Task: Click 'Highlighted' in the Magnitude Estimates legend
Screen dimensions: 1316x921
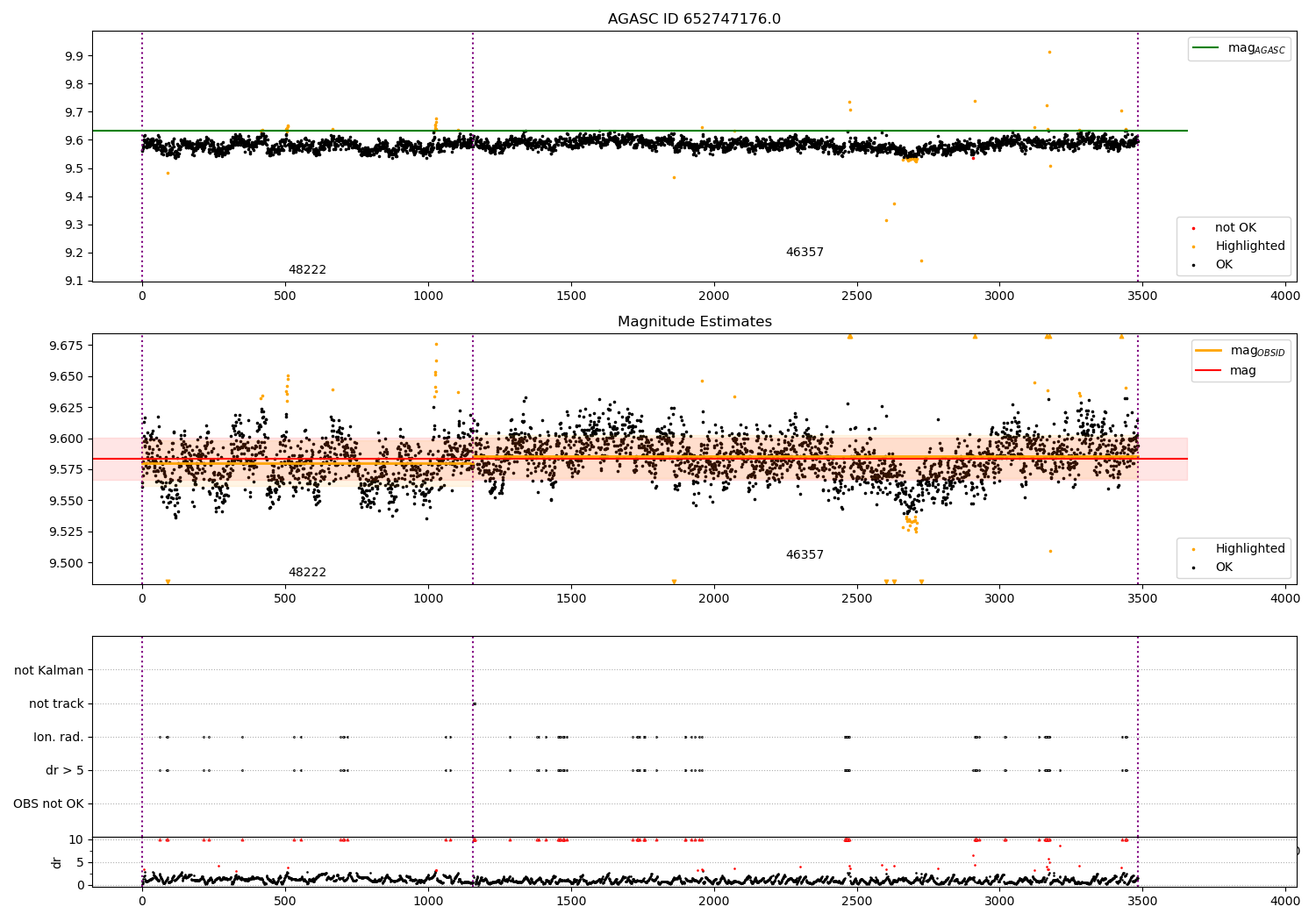Action: coord(1249,549)
